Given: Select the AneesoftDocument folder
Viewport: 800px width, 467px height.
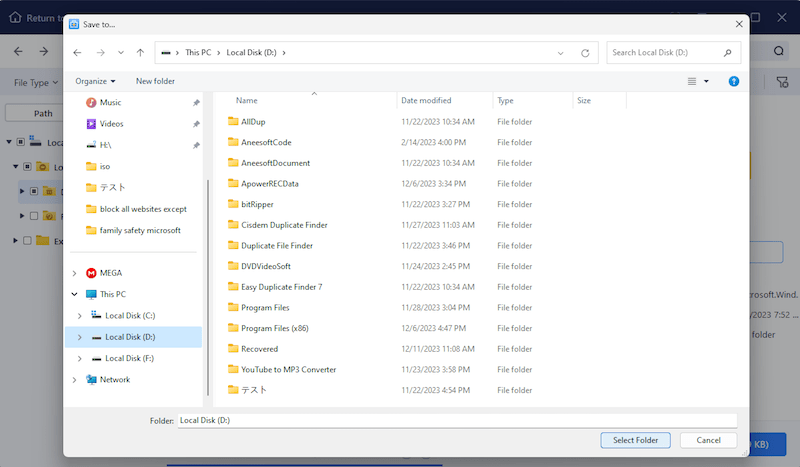Looking at the screenshot, I should (269, 163).
